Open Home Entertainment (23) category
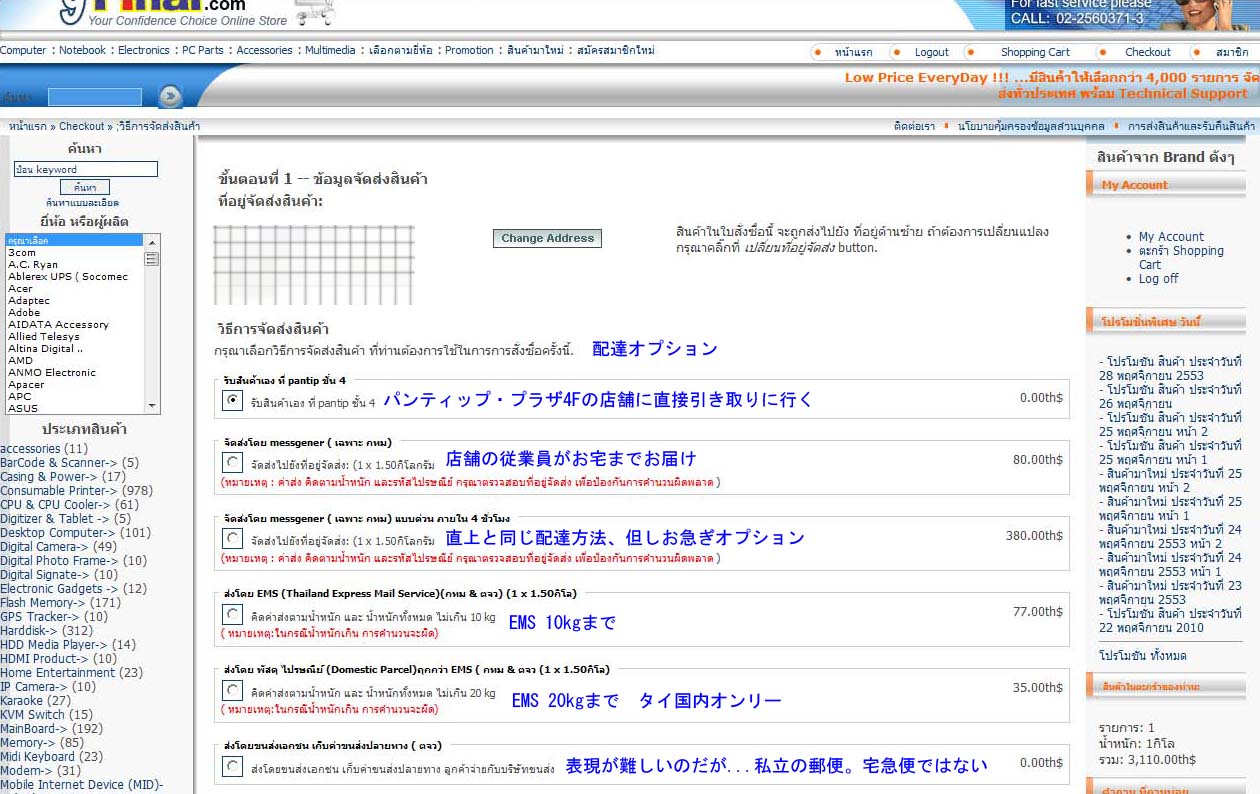This screenshot has width=1260, height=794. tap(71, 673)
